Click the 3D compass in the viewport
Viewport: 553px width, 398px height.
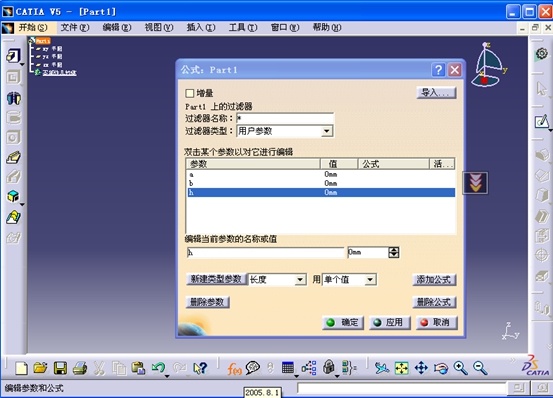point(488,65)
